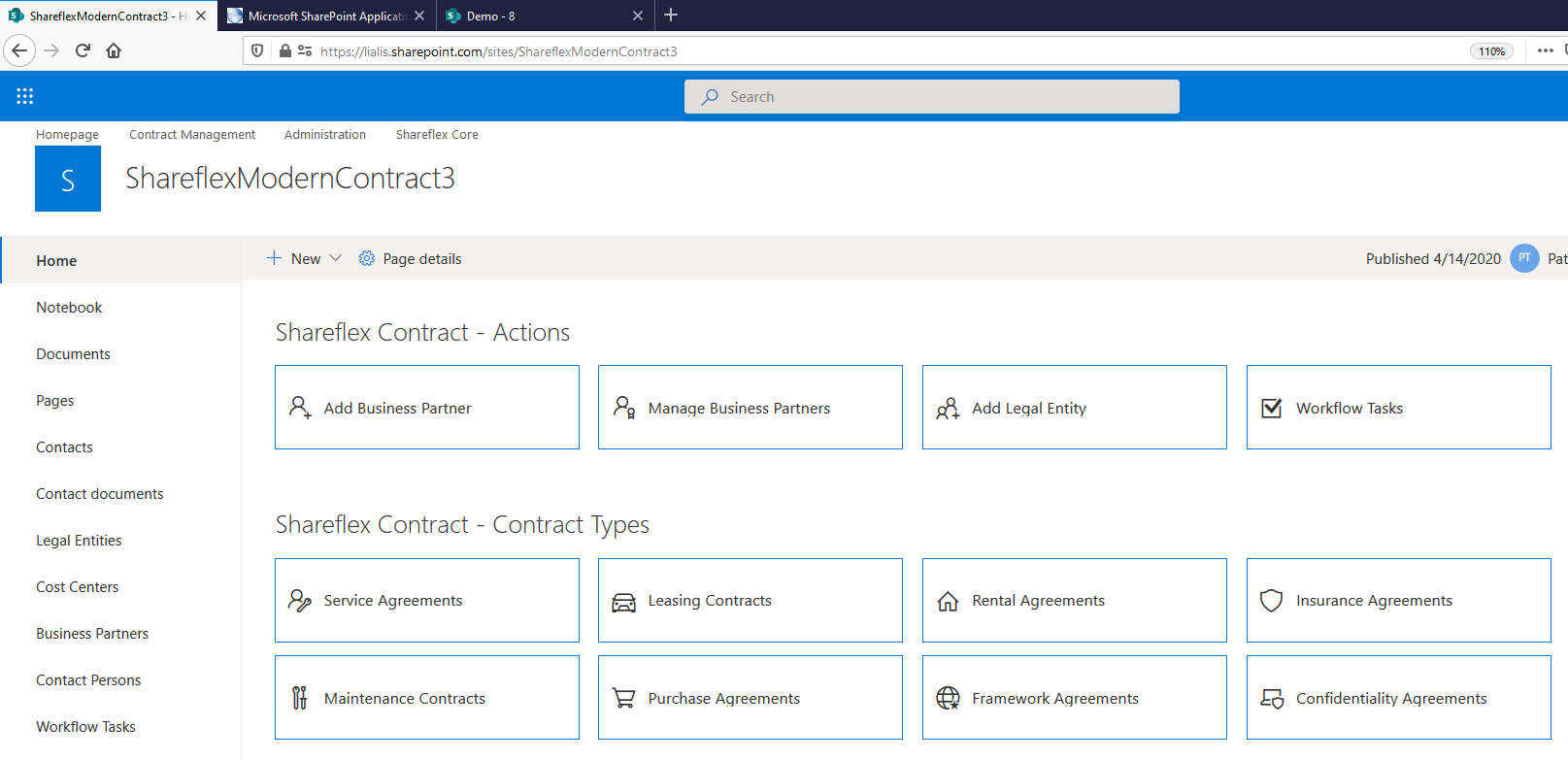Open the Administration navigation menu

tap(325, 134)
